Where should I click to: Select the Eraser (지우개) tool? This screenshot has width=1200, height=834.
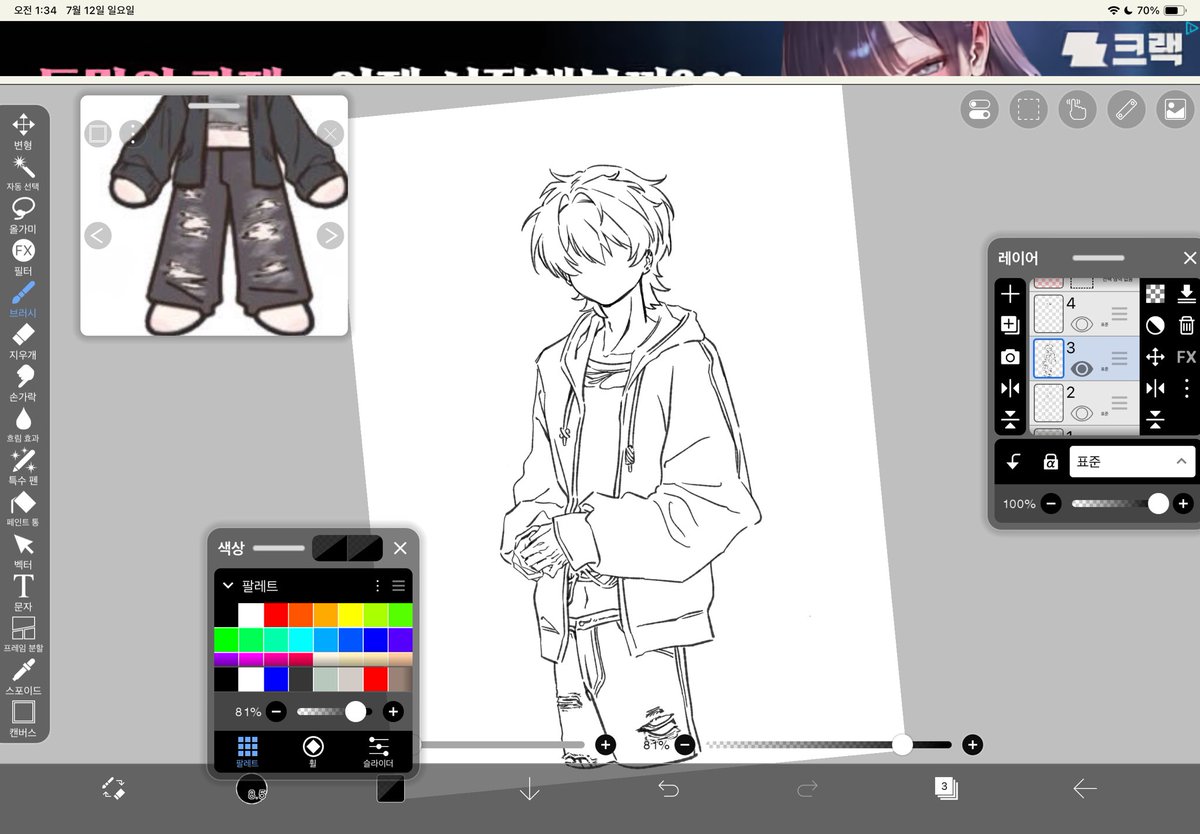click(23, 340)
